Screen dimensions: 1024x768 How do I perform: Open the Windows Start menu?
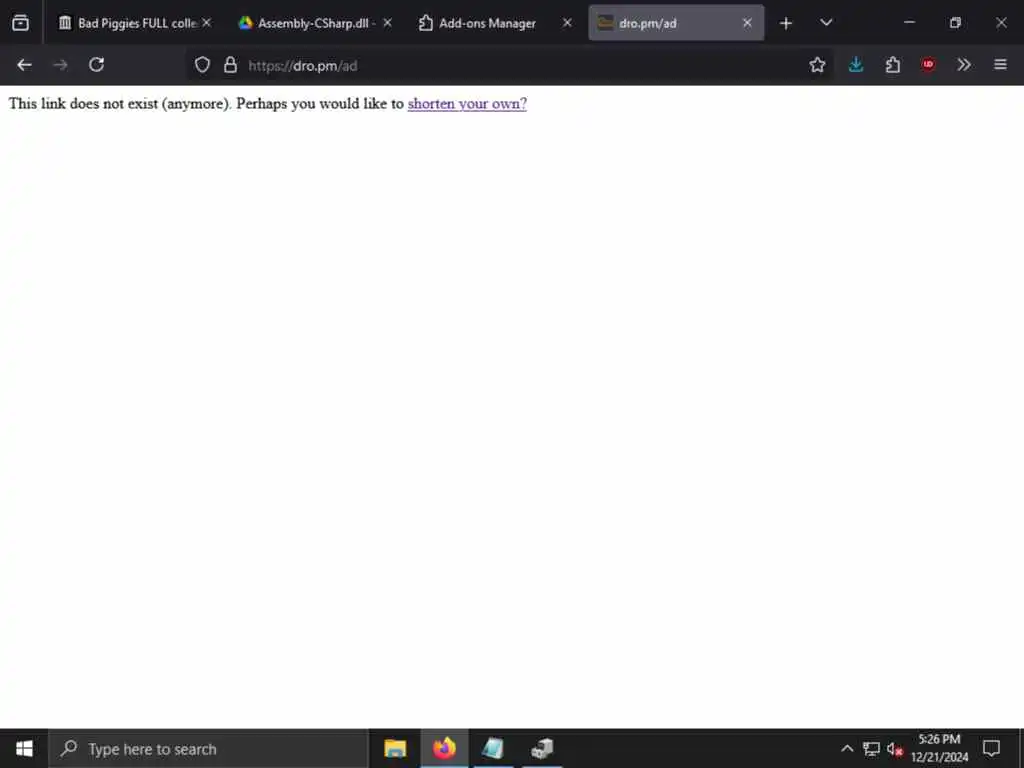pyautogui.click(x=24, y=748)
